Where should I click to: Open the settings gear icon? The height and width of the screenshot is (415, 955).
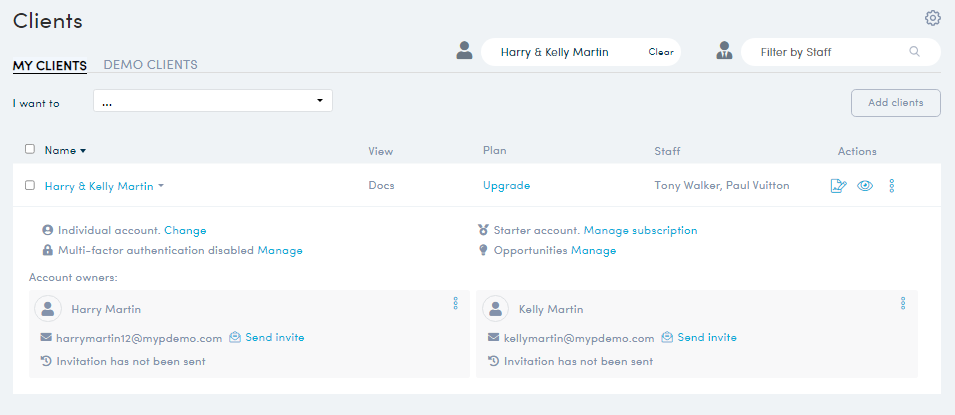pos(932,18)
